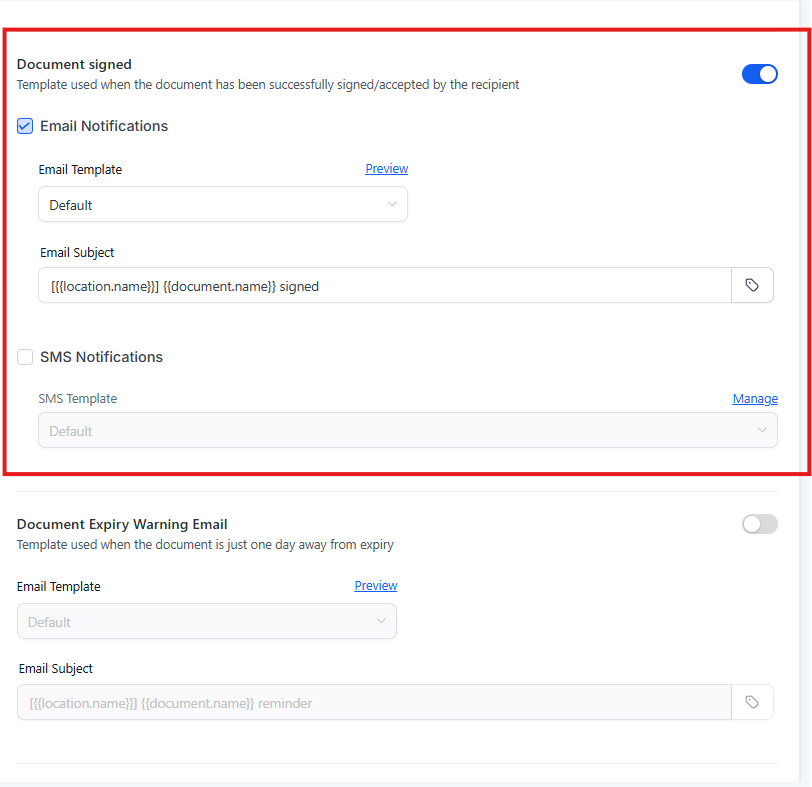This screenshot has height=787, width=812.
Task: Click the "SMS Template" field label
Action: (77, 398)
